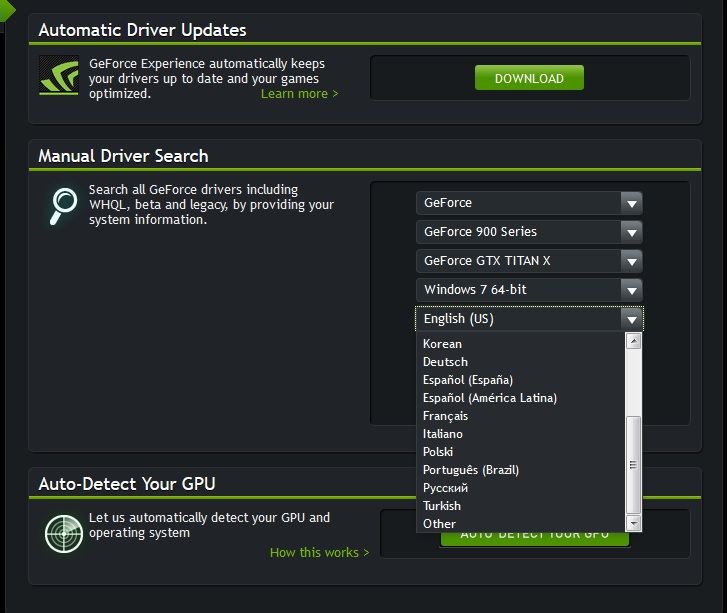The image size is (727, 613).
Task: Click the radar auto-detect GPU icon
Action: click(64, 534)
